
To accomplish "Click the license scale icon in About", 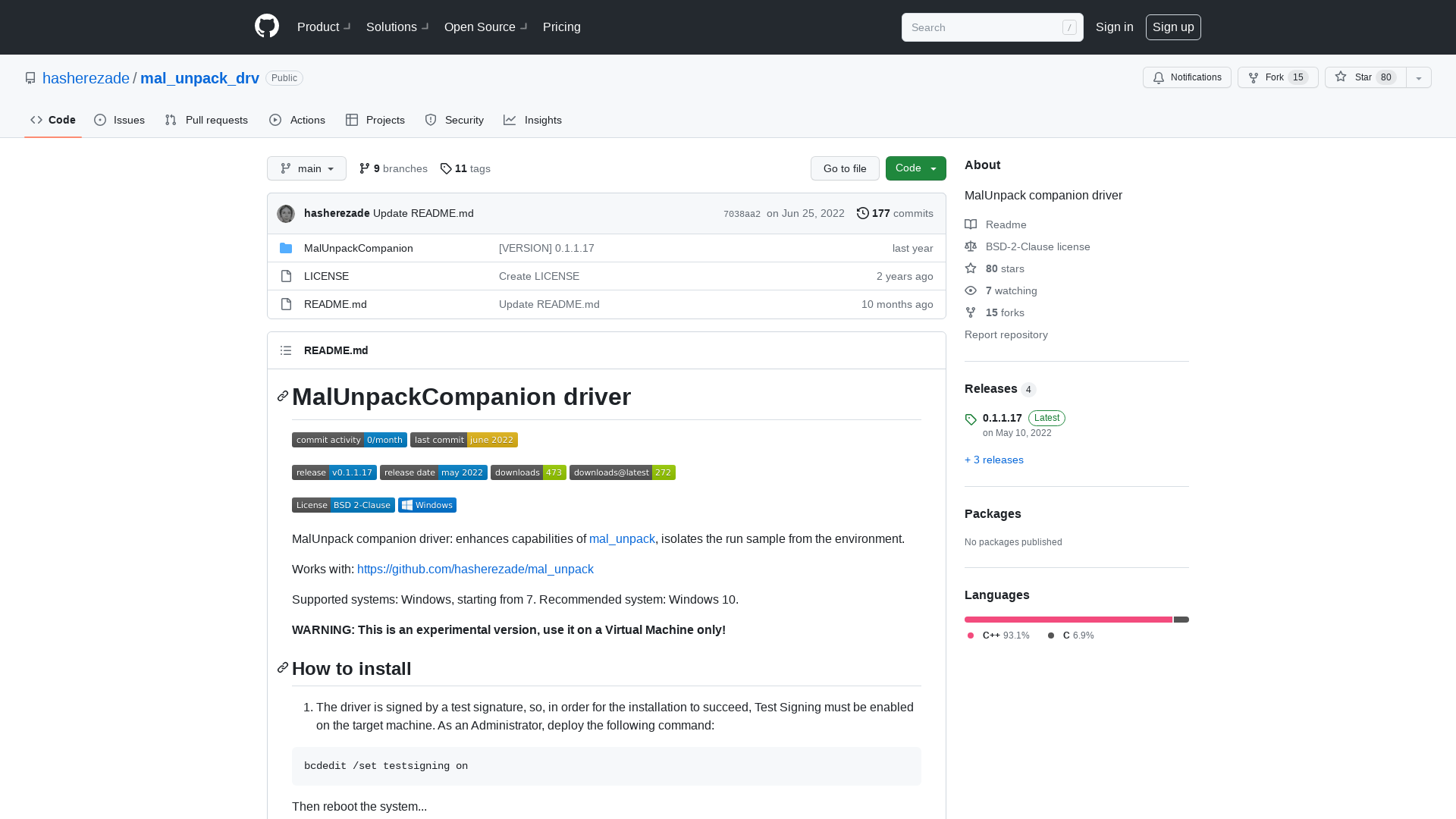I will pos(971,246).
